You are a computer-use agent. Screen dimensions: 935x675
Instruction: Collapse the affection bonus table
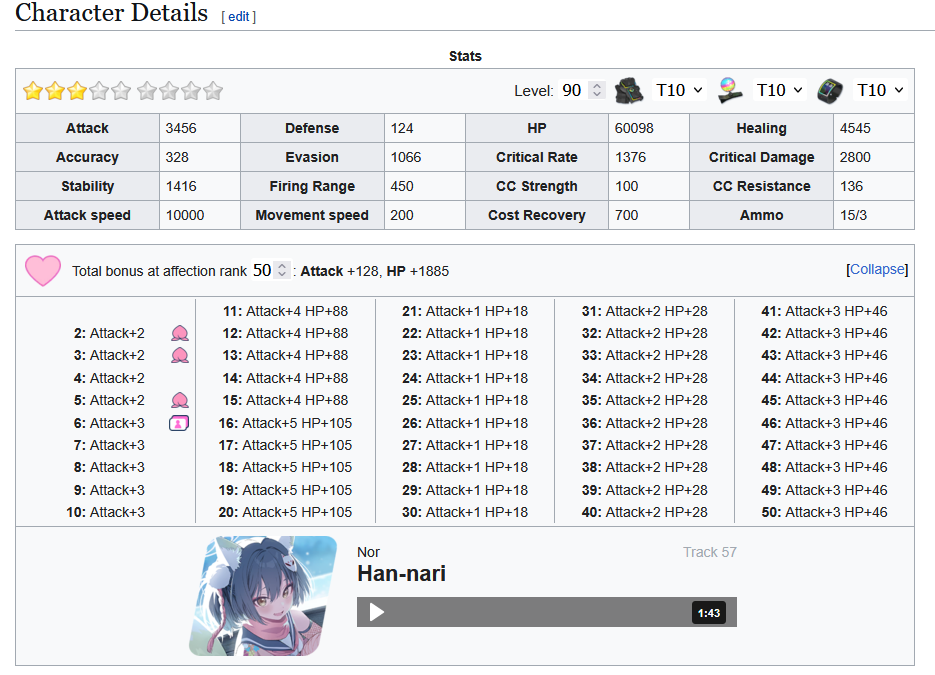tap(877, 270)
